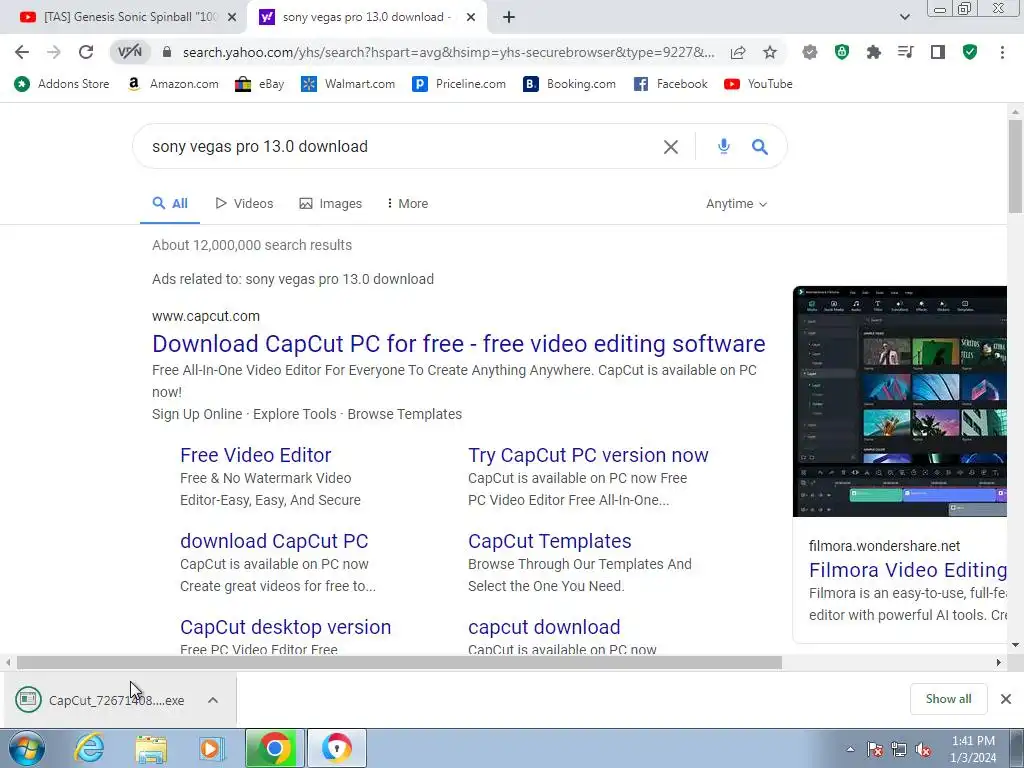This screenshot has width=1024, height=768.
Task: Open Filmora Video Editing link
Action: 908,570
